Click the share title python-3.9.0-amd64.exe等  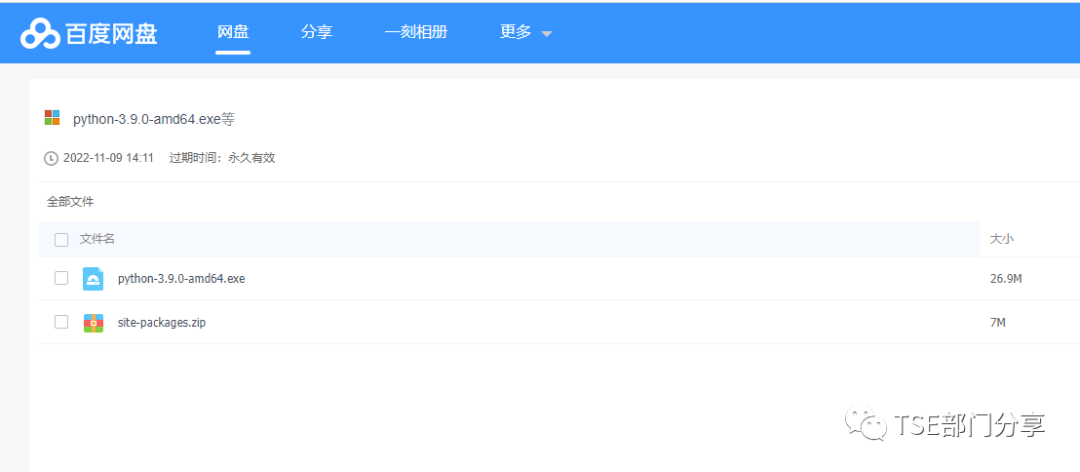tap(154, 119)
